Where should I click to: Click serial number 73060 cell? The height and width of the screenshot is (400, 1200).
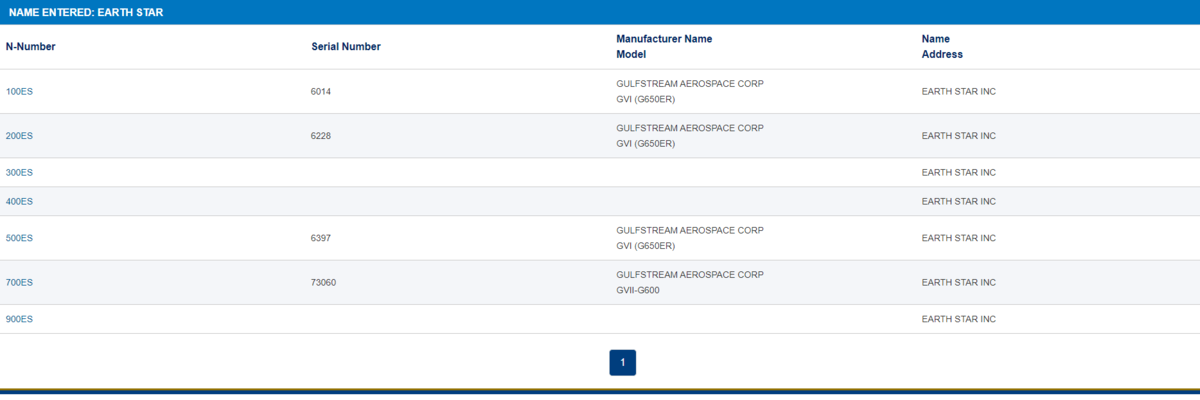click(x=324, y=283)
